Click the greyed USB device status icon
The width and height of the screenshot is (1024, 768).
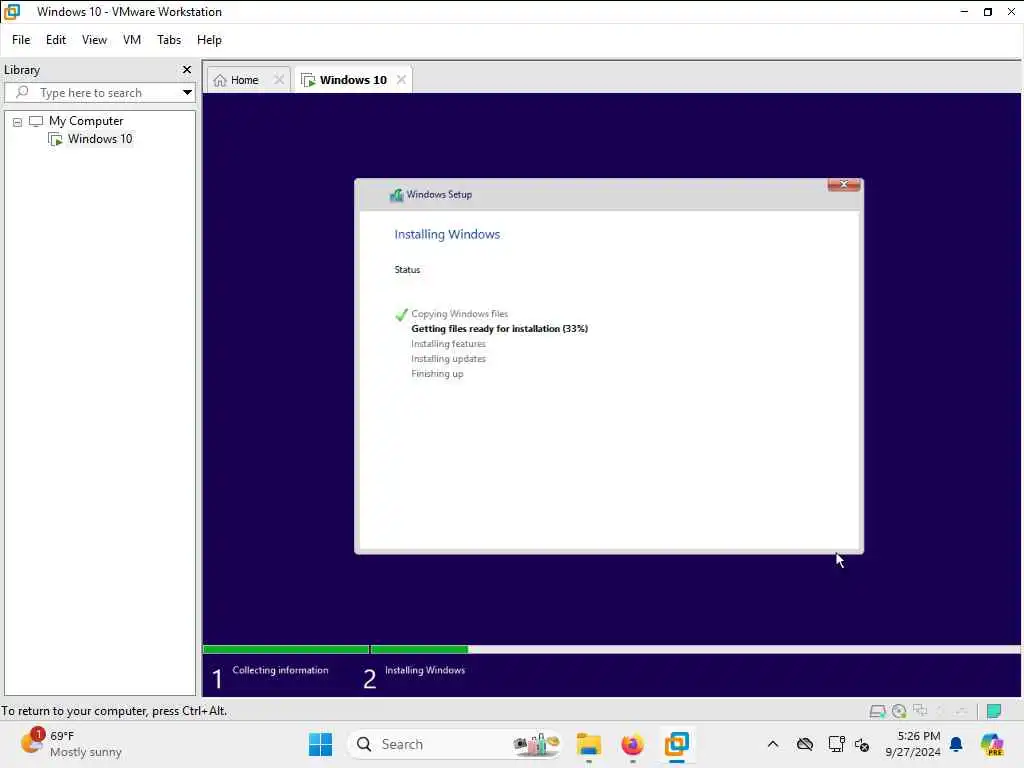(x=940, y=711)
